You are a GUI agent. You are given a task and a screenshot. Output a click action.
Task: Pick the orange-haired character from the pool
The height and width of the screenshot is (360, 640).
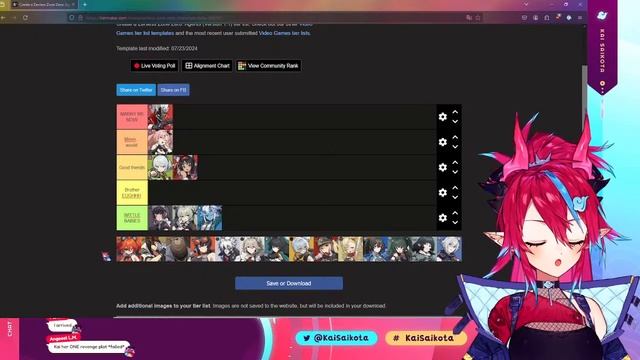coord(129,249)
